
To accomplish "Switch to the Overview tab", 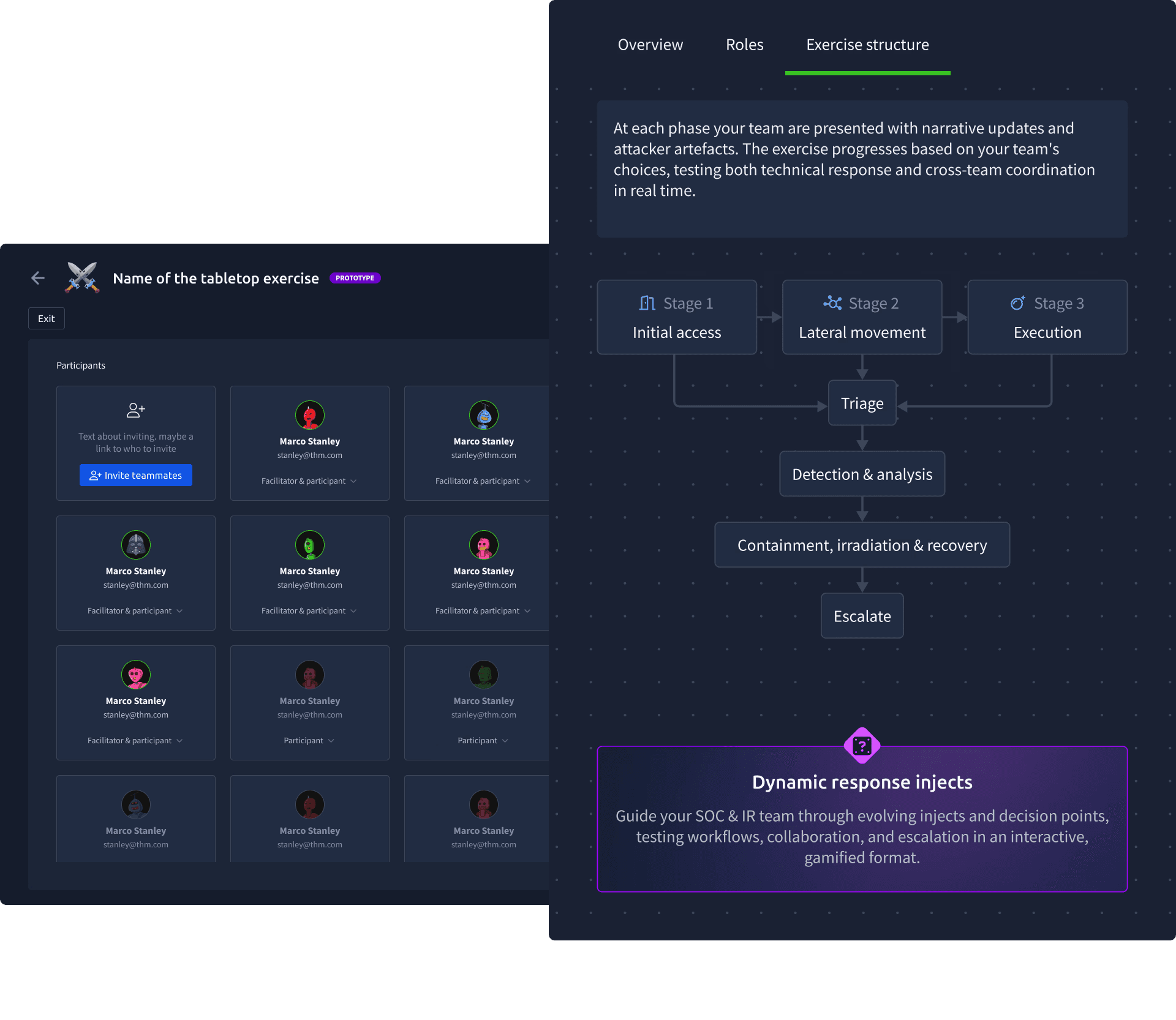I will coord(650,45).
